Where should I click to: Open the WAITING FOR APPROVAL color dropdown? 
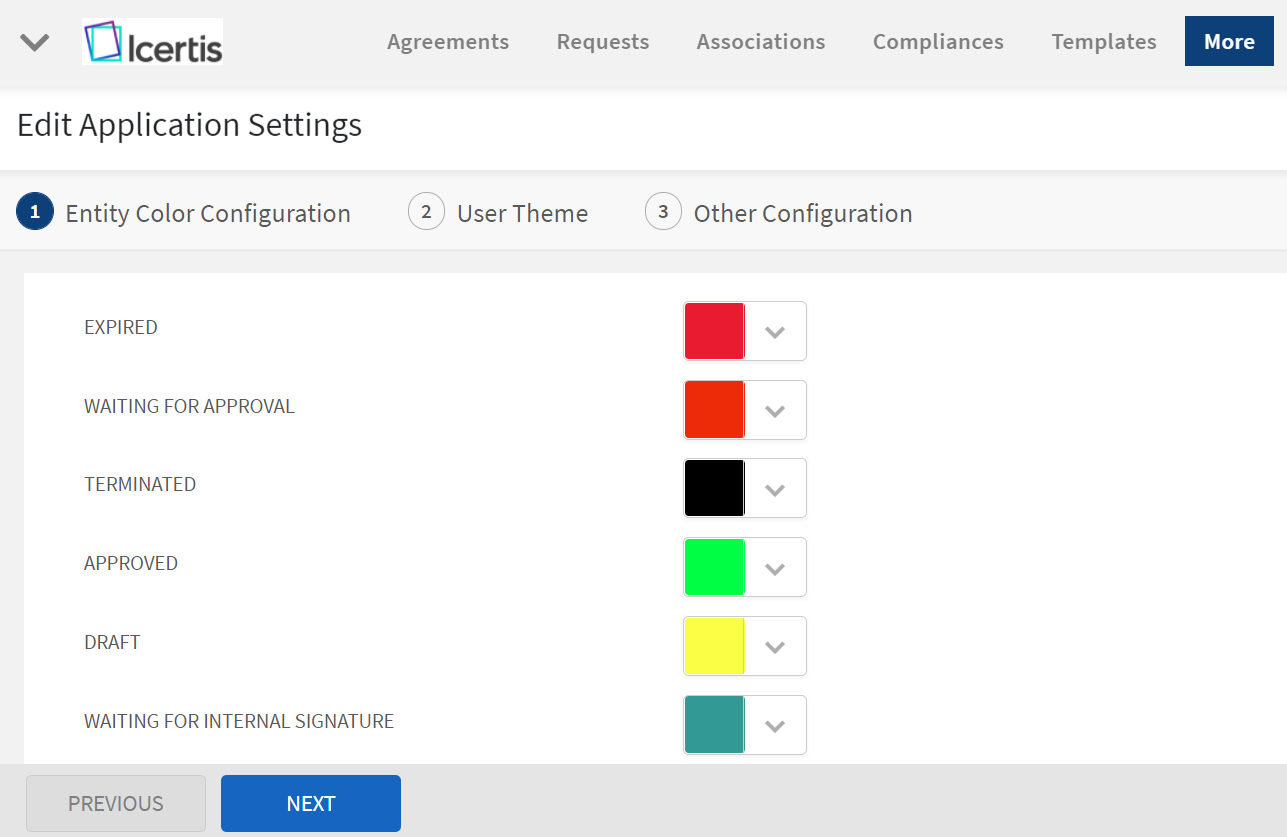click(775, 410)
